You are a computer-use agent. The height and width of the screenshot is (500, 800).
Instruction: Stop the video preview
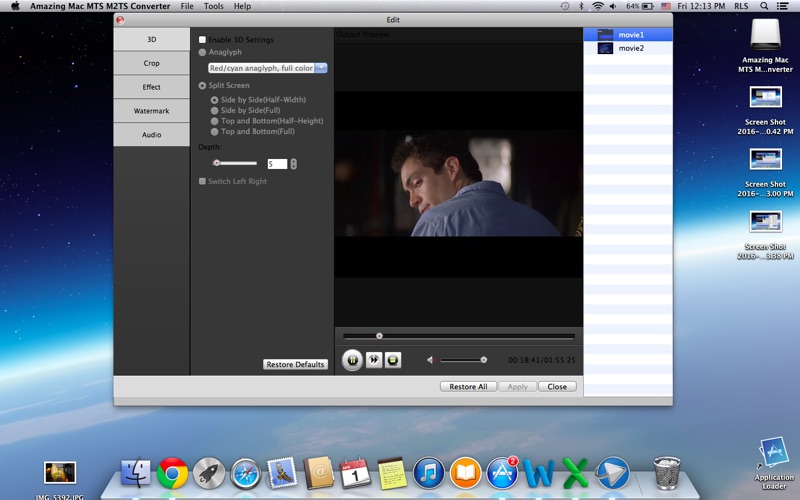(x=392, y=360)
